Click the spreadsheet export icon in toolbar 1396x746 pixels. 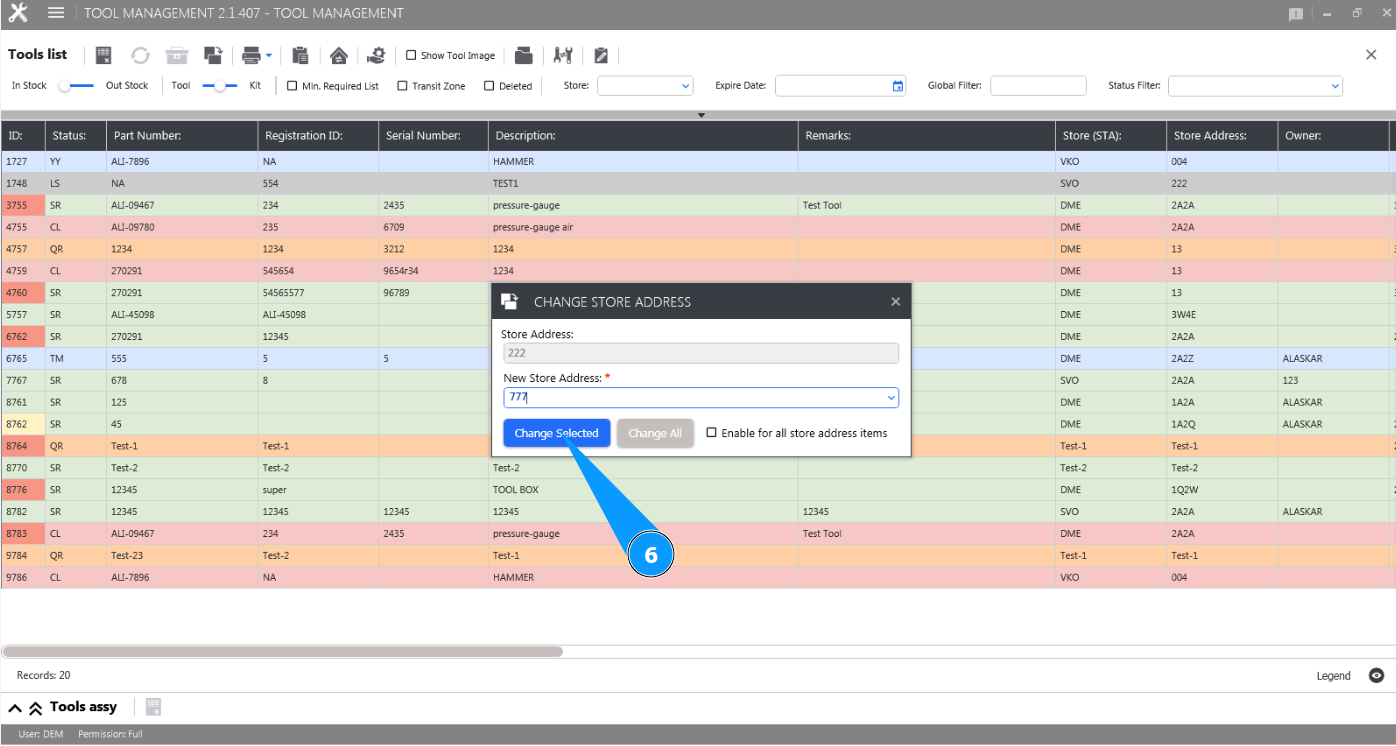[104, 55]
